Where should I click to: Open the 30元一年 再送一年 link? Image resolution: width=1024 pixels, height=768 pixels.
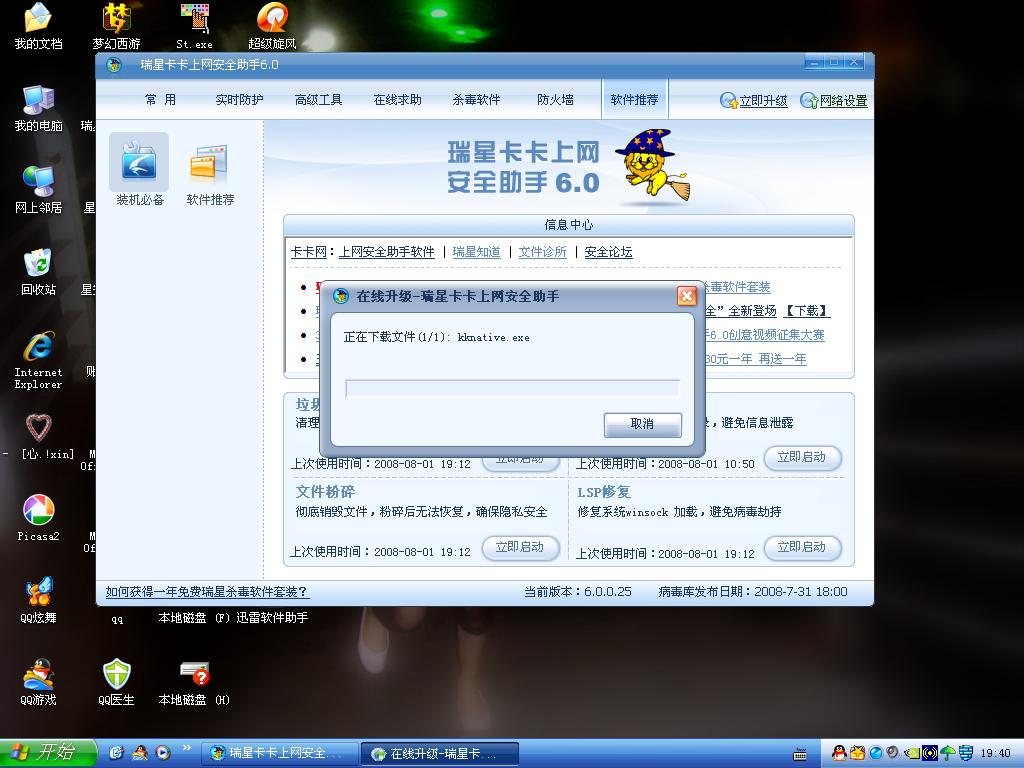(x=756, y=359)
